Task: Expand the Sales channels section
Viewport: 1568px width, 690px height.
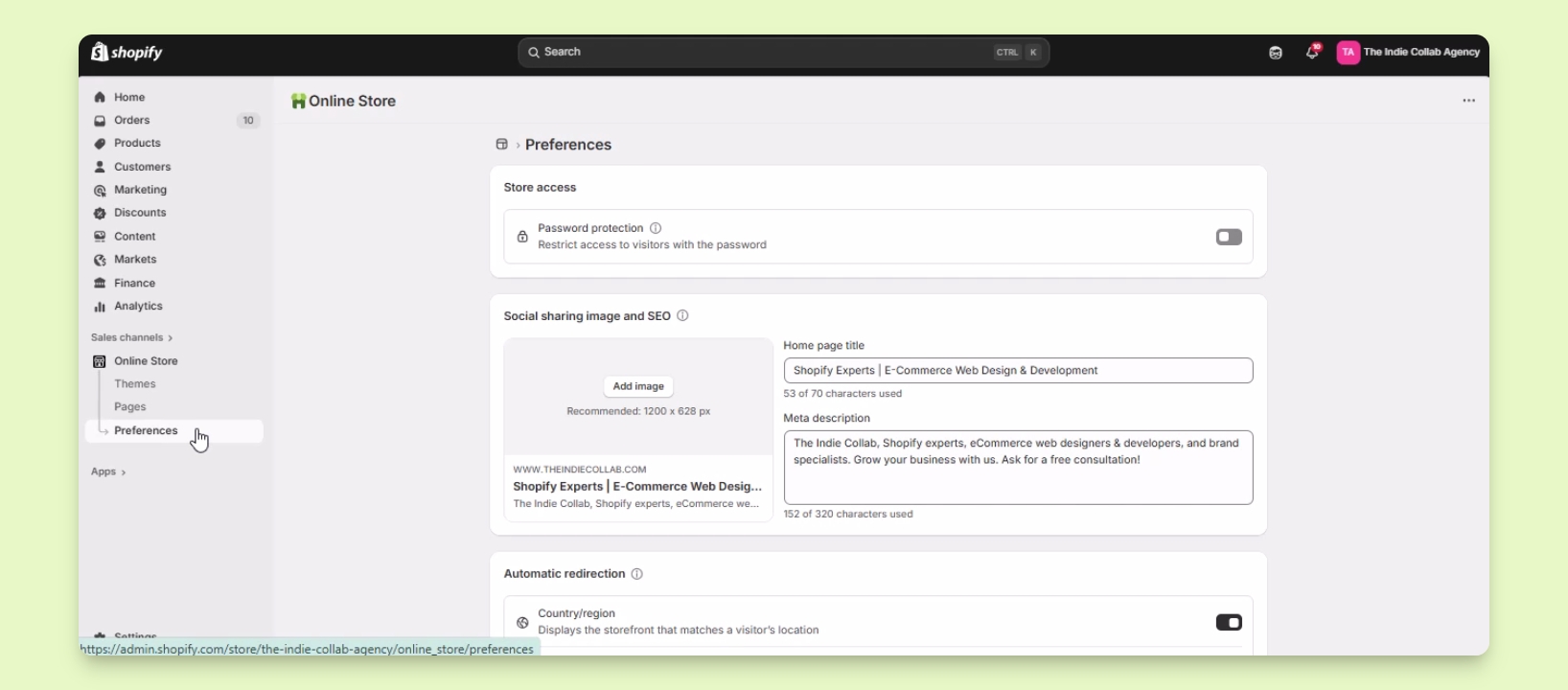Action: pos(132,337)
